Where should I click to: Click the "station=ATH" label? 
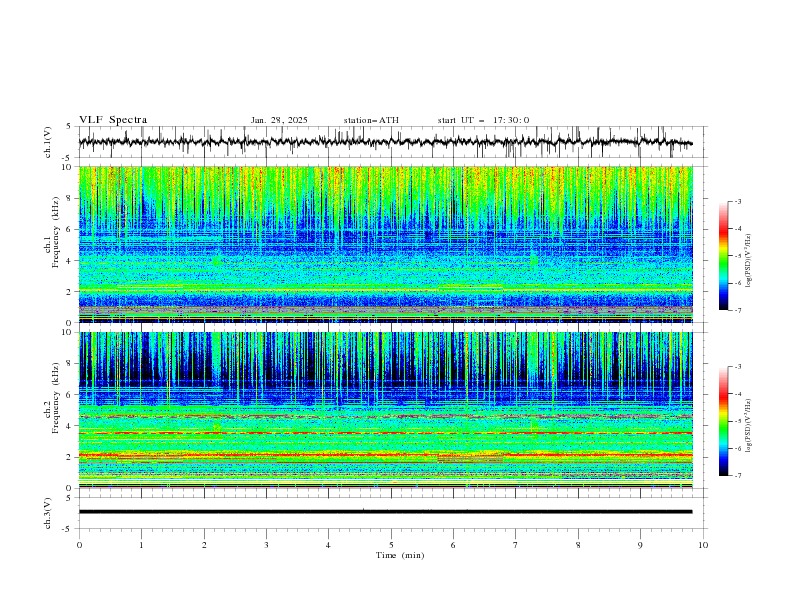[371, 120]
